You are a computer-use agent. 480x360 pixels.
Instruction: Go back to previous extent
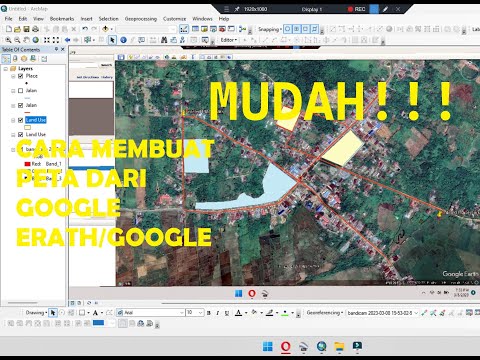tap(67, 40)
